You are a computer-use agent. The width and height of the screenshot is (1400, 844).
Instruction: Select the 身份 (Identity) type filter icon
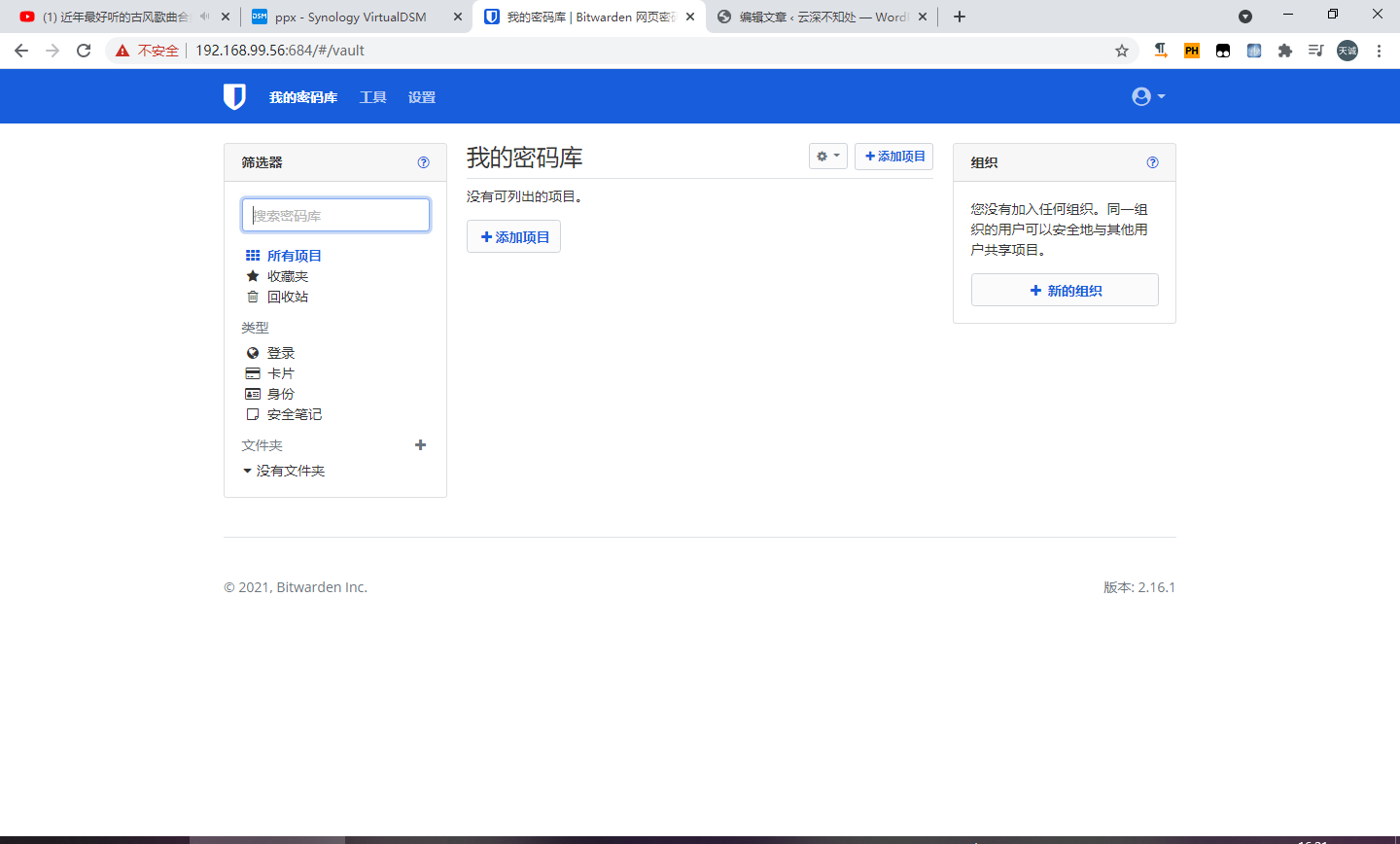pyautogui.click(x=253, y=393)
